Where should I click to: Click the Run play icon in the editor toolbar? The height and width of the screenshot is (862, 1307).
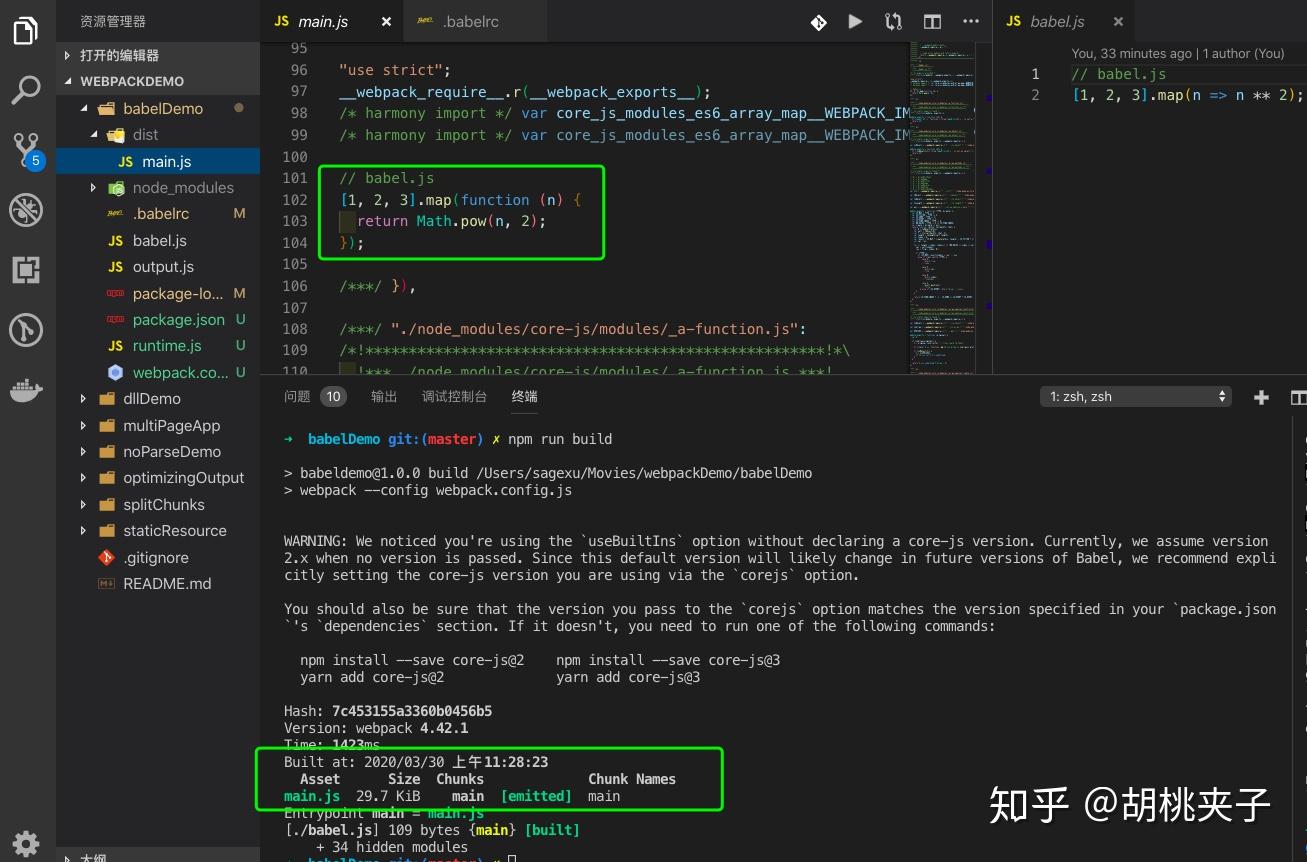[x=855, y=21]
